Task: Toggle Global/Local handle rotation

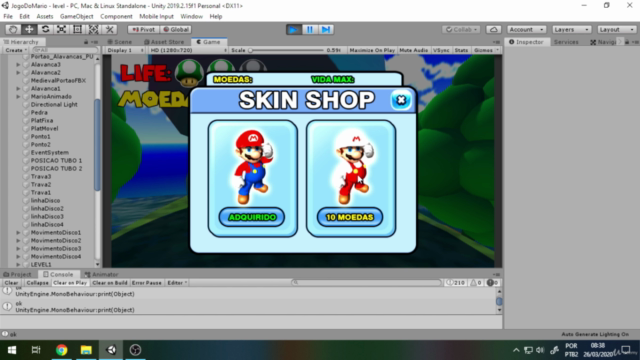Action: 176,29
